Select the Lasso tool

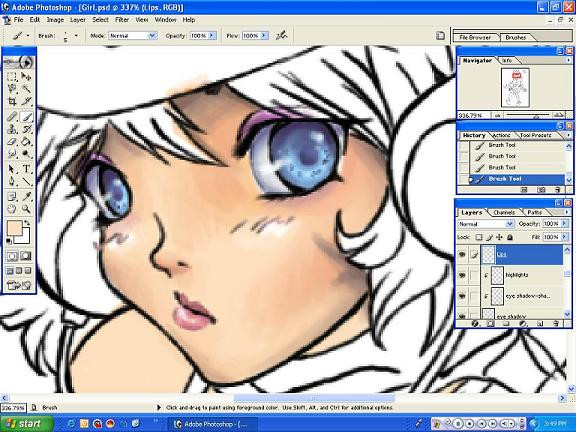pos(12,89)
